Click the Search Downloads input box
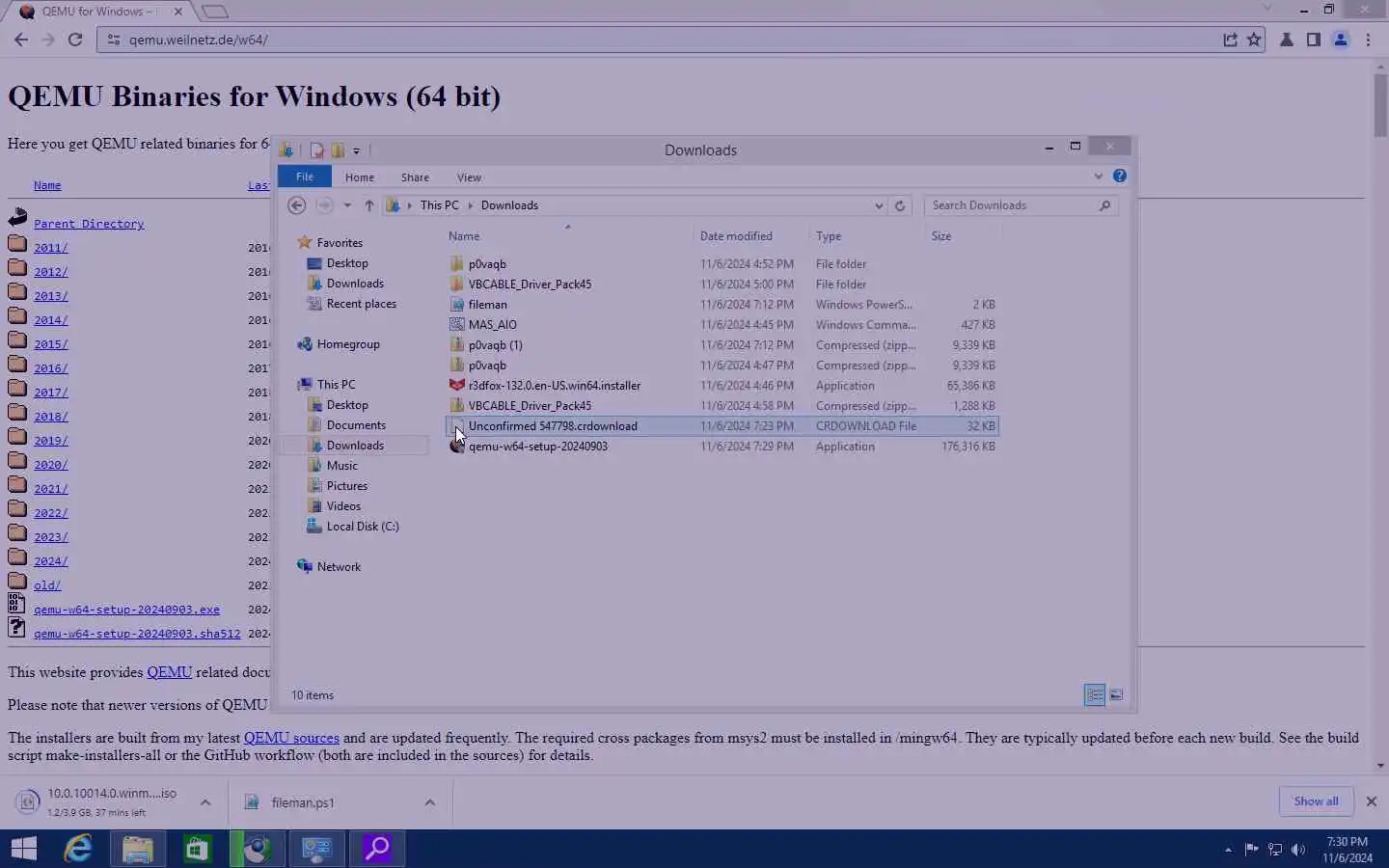1389x868 pixels. [x=1011, y=205]
